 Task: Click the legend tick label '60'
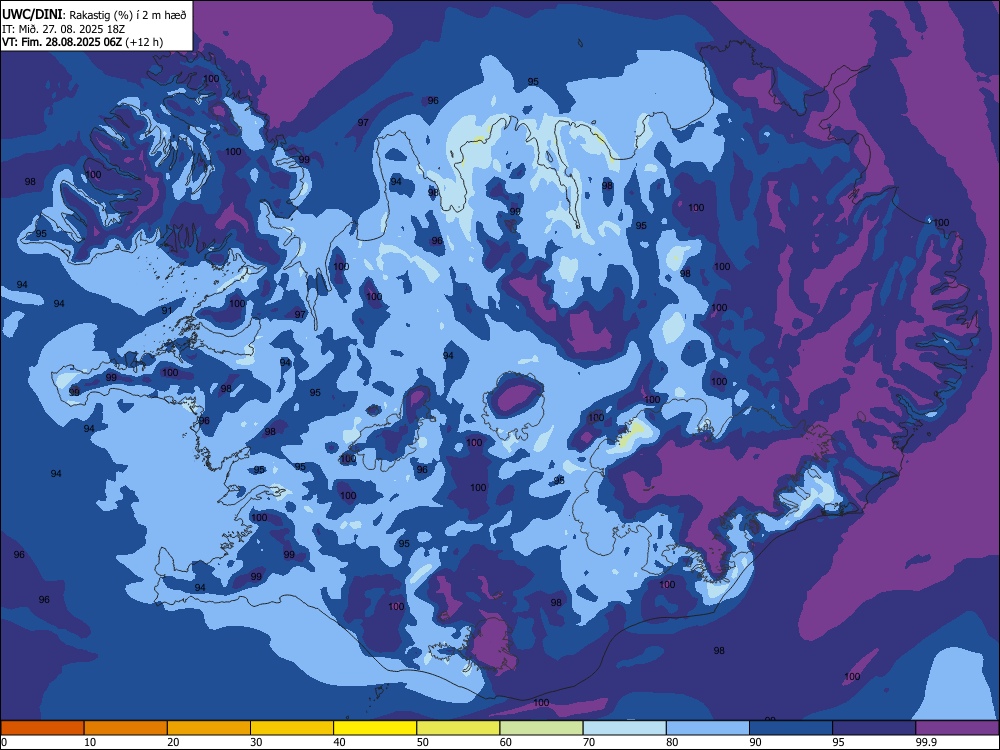tap(506, 742)
